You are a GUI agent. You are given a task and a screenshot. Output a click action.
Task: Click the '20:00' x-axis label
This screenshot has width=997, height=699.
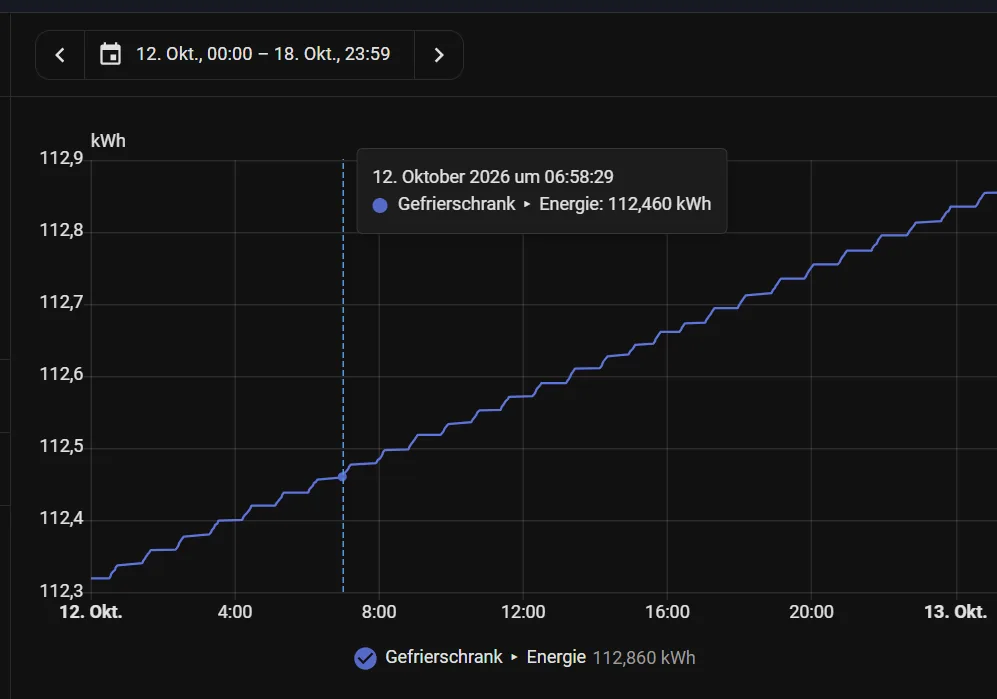[811, 612]
